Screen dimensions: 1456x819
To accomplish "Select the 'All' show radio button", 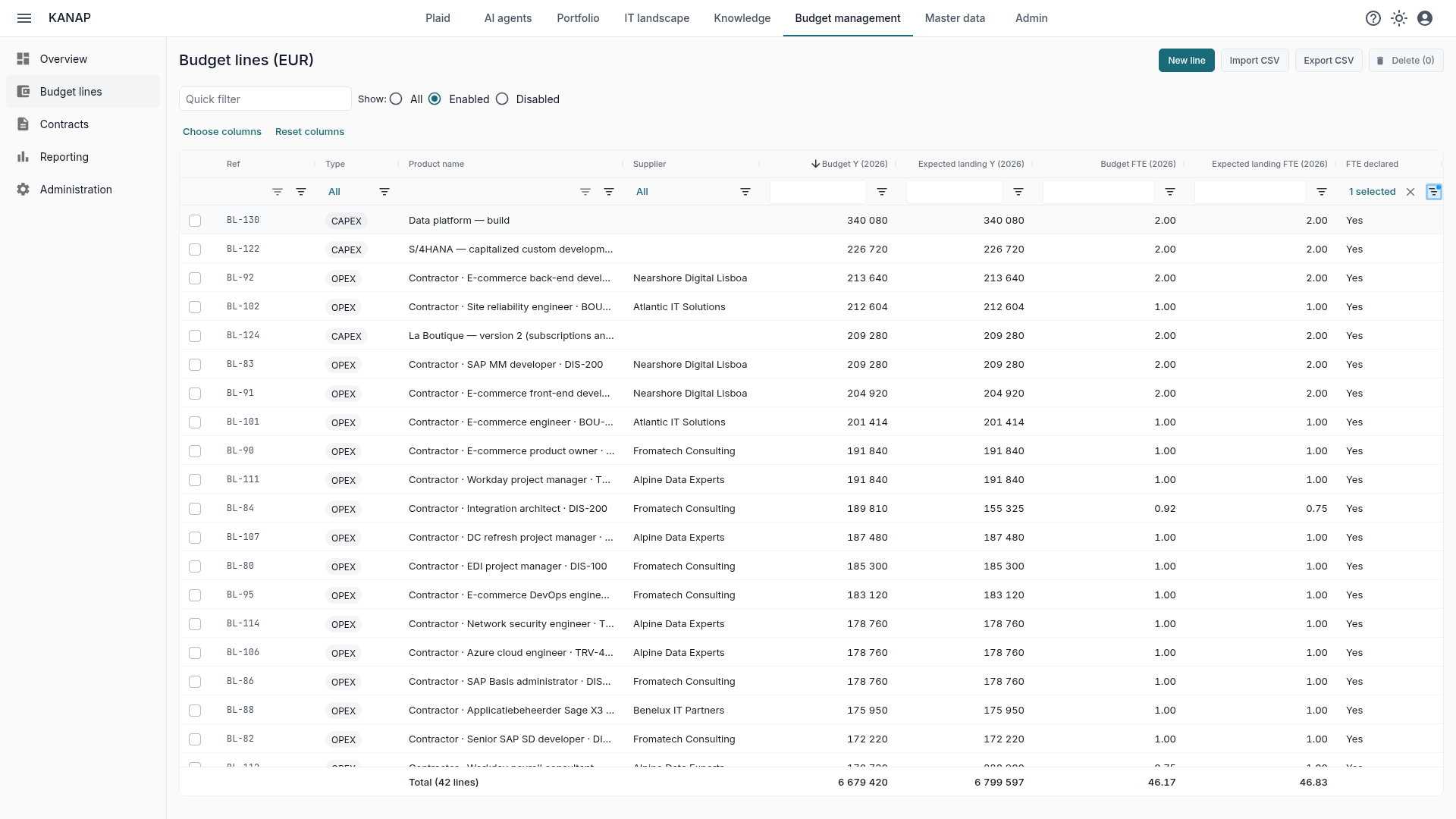I will [x=396, y=99].
